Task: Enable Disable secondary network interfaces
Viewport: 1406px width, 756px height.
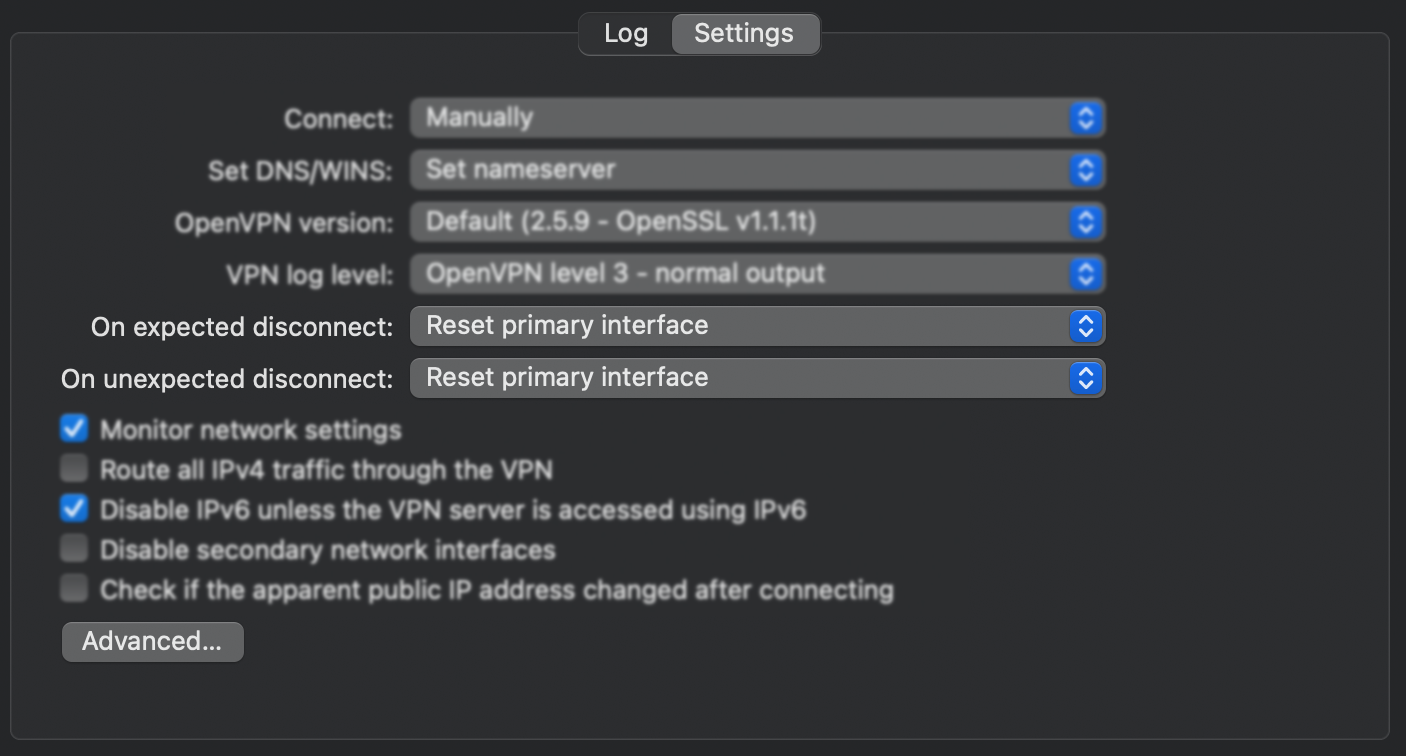Action: pos(74,549)
